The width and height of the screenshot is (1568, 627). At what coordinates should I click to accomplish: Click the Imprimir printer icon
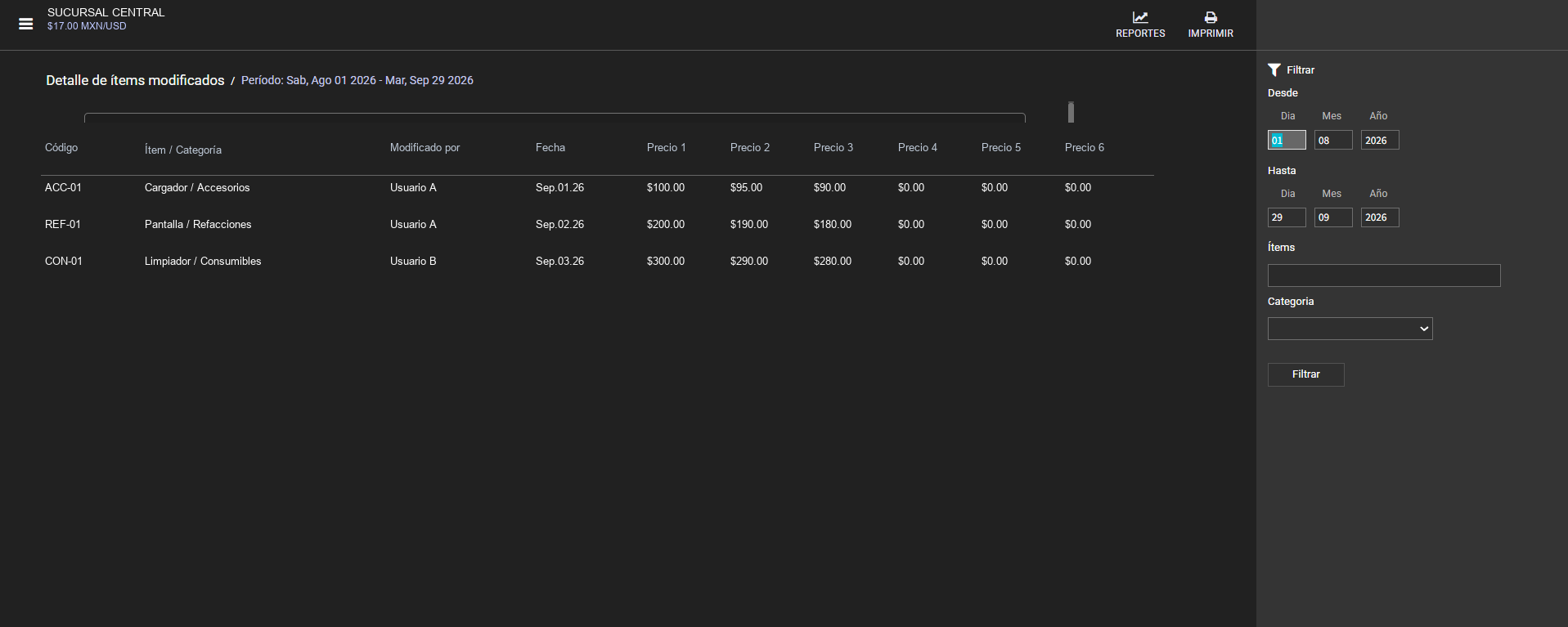(1211, 17)
